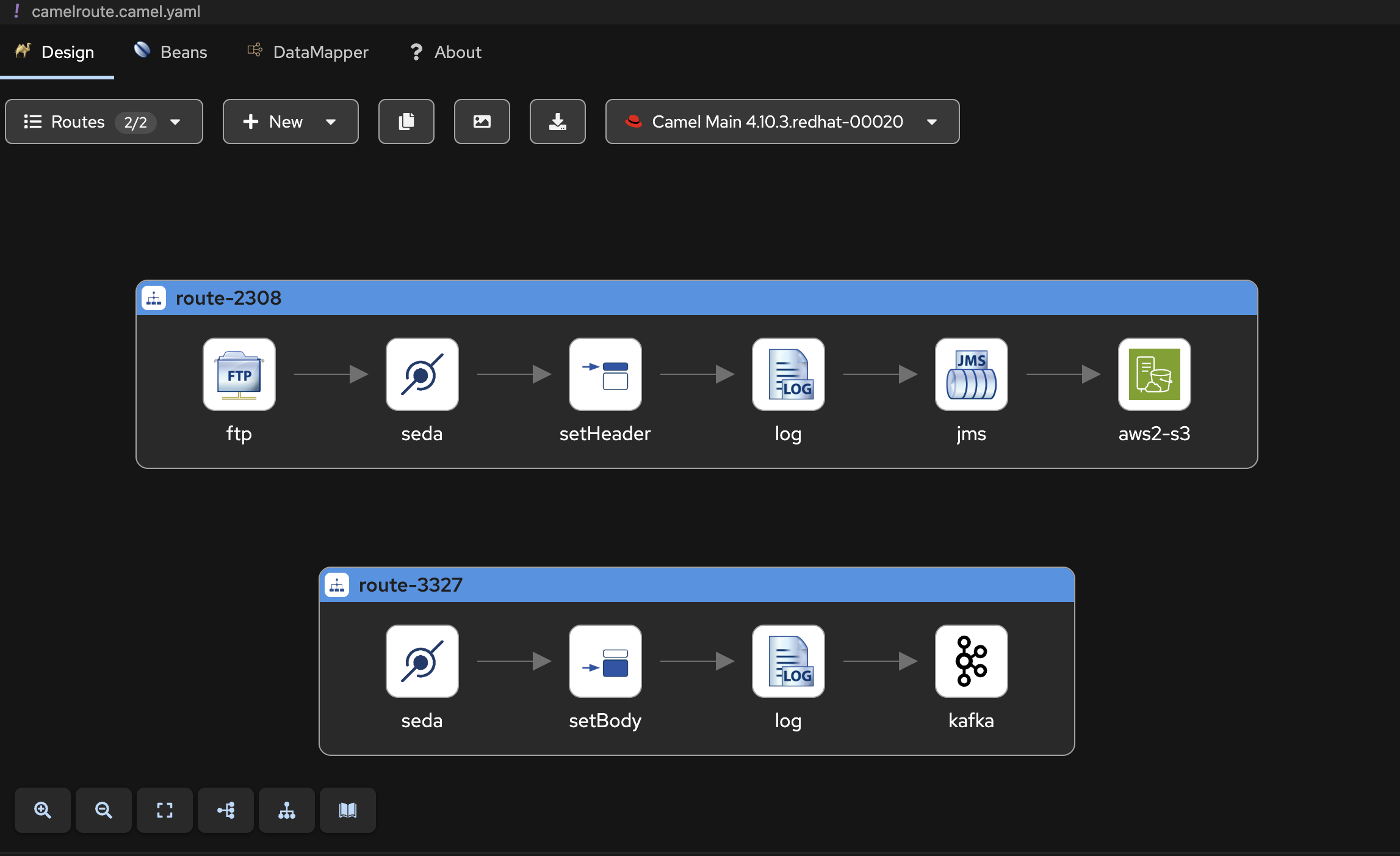Image resolution: width=1400 pixels, height=856 pixels.
Task: Open the Camel Main runtime selector
Action: (782, 122)
